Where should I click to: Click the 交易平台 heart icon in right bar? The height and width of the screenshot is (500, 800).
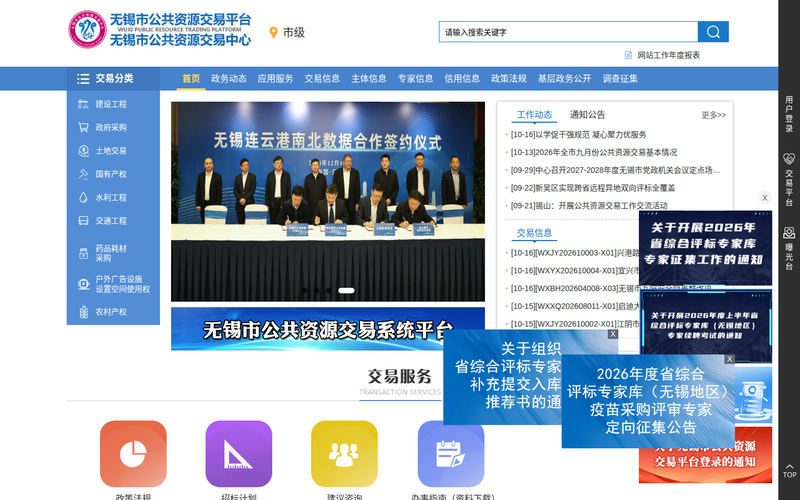(x=789, y=159)
